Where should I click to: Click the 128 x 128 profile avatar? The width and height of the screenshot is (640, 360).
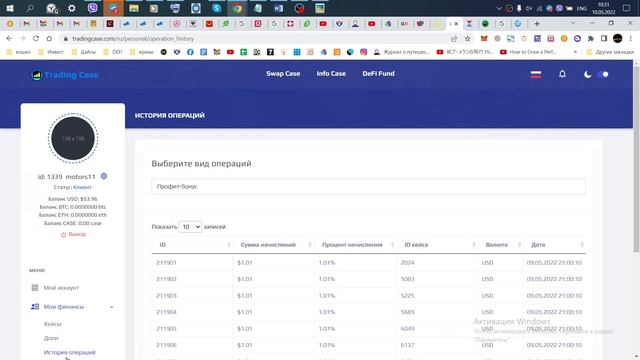pyautogui.click(x=73, y=138)
